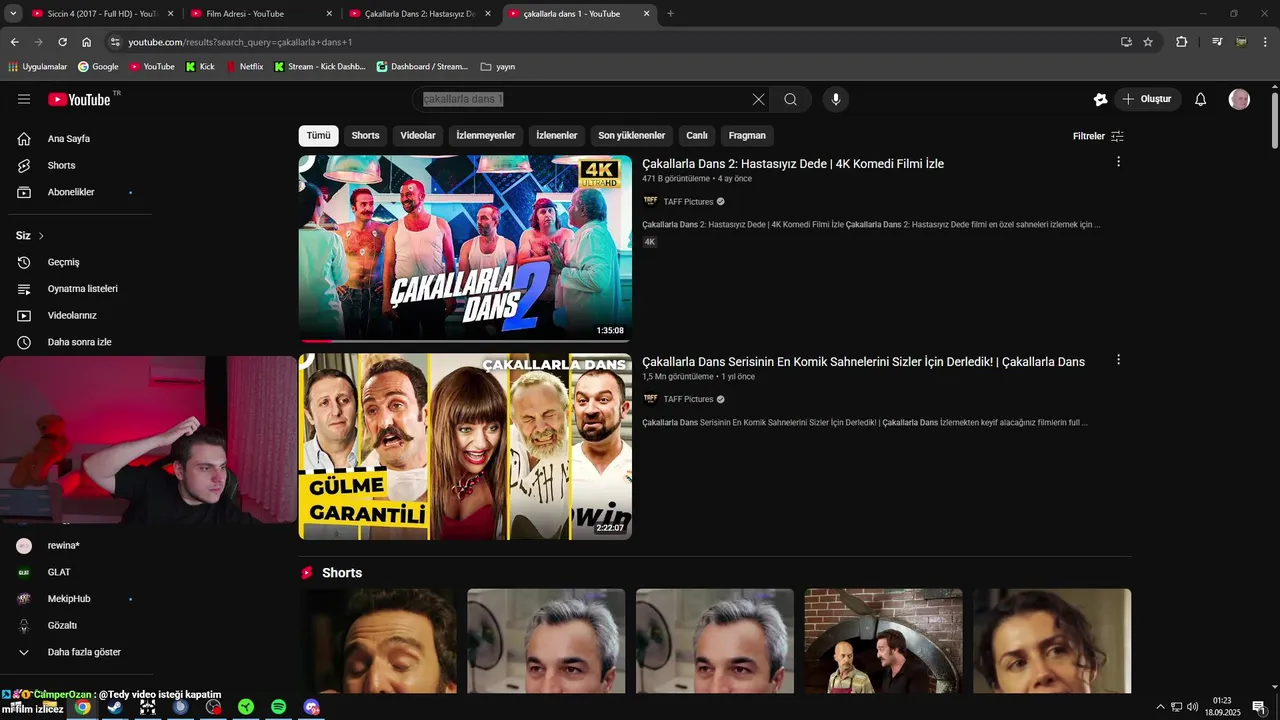Screen dimensions: 1280x720
Task: Open Discord from the taskbar
Action: (x=312, y=707)
